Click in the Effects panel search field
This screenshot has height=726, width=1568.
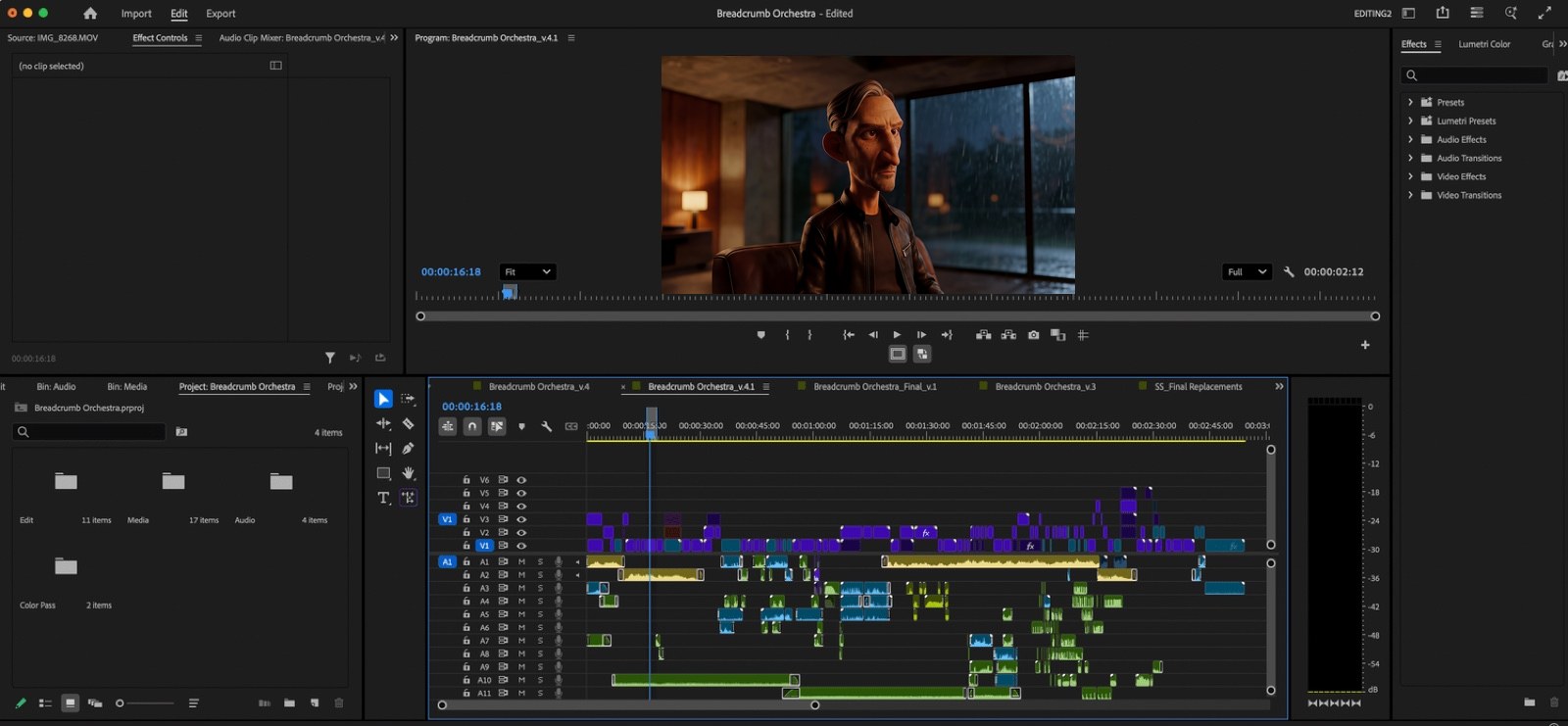pos(1475,75)
